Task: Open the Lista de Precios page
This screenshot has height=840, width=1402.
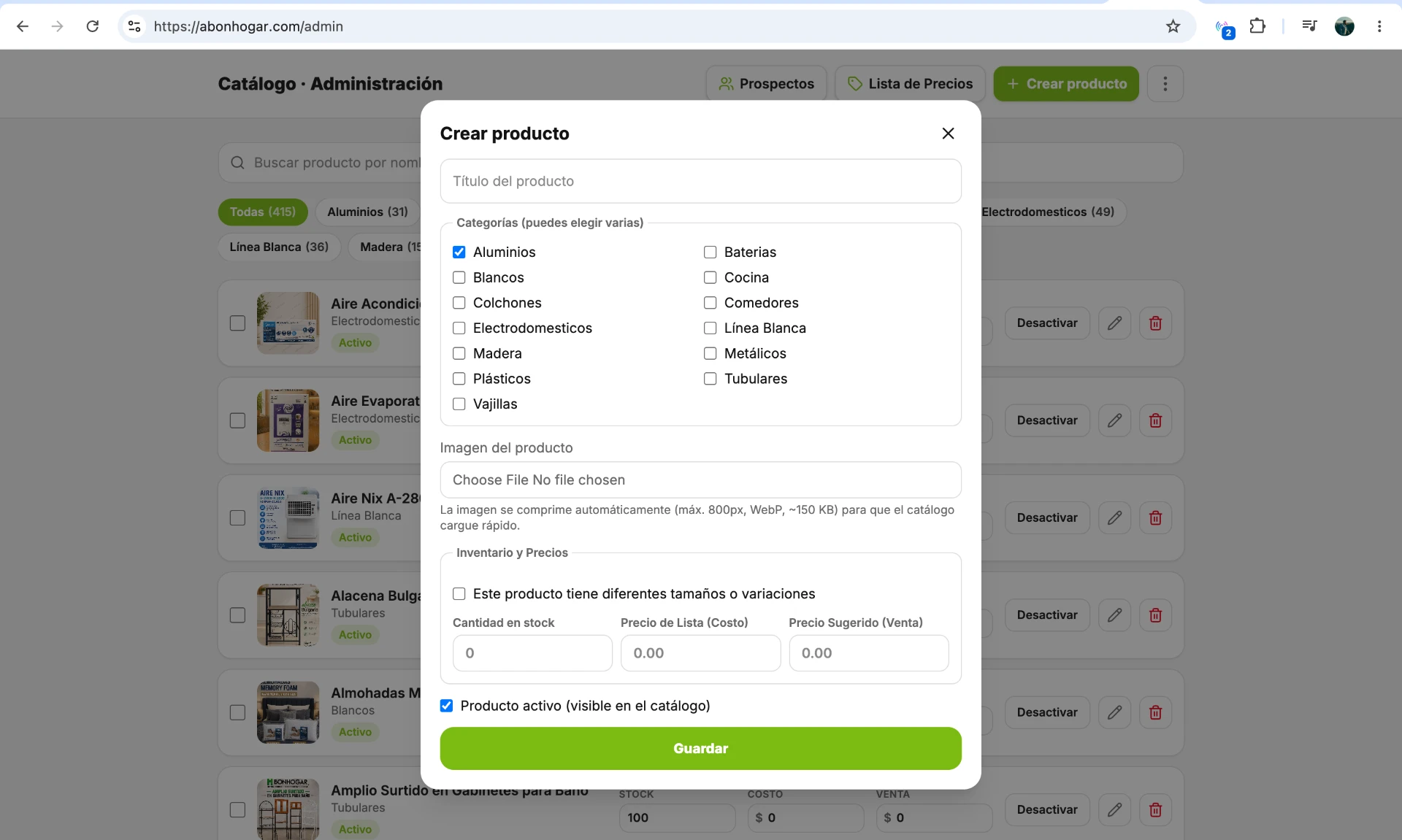Action: [x=910, y=84]
